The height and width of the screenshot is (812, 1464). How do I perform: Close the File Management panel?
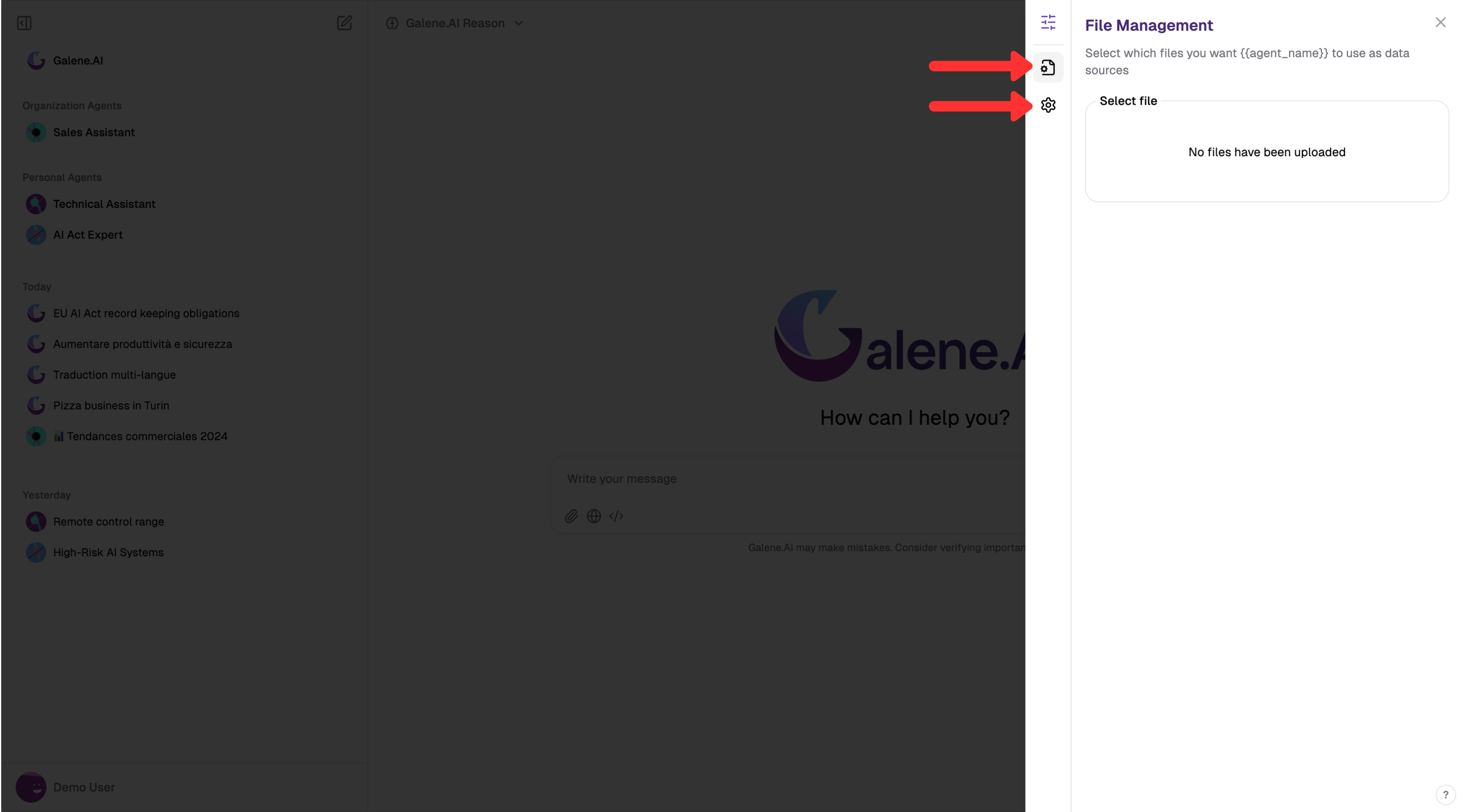pos(1440,22)
